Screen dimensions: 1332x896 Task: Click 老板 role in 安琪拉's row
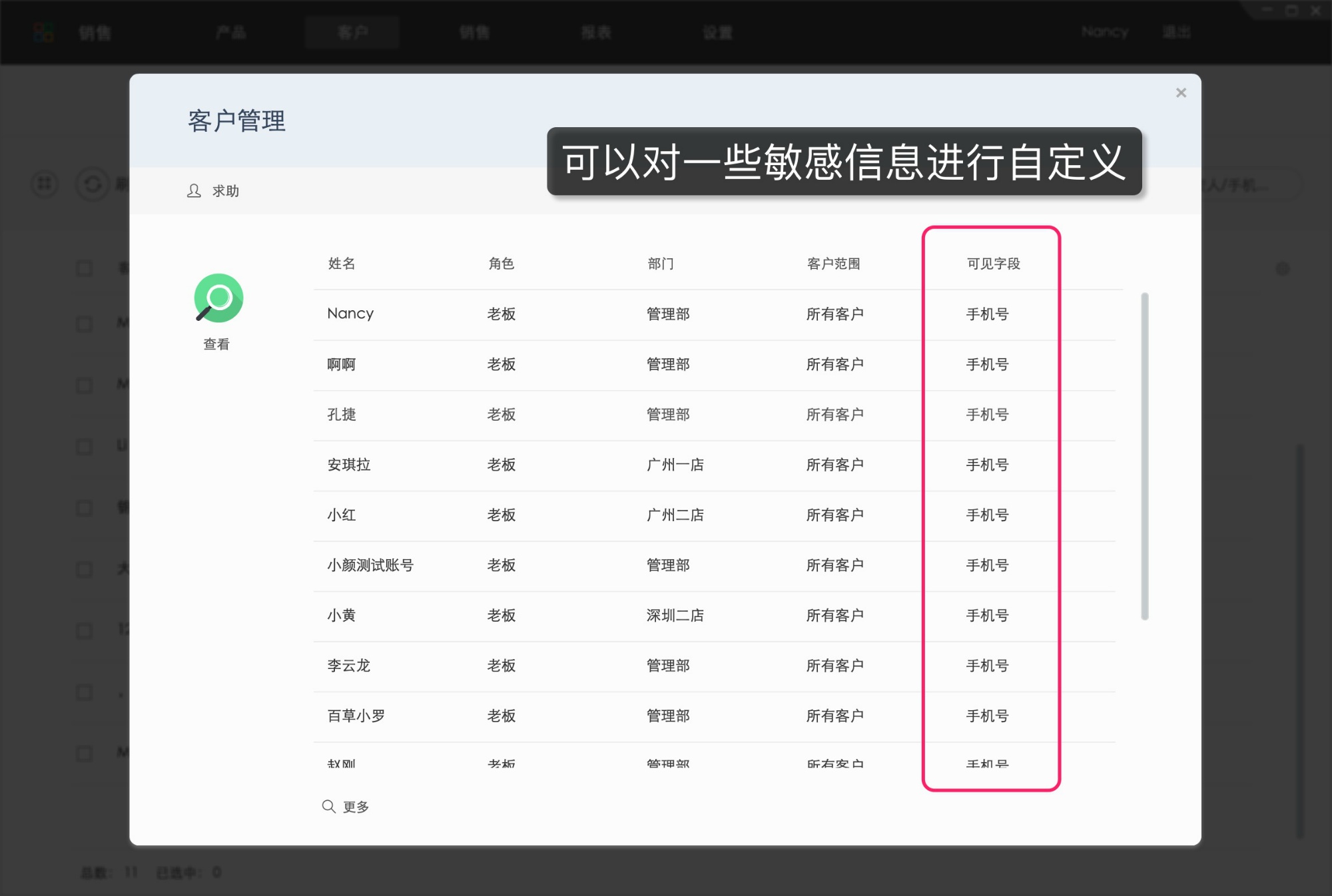(501, 465)
